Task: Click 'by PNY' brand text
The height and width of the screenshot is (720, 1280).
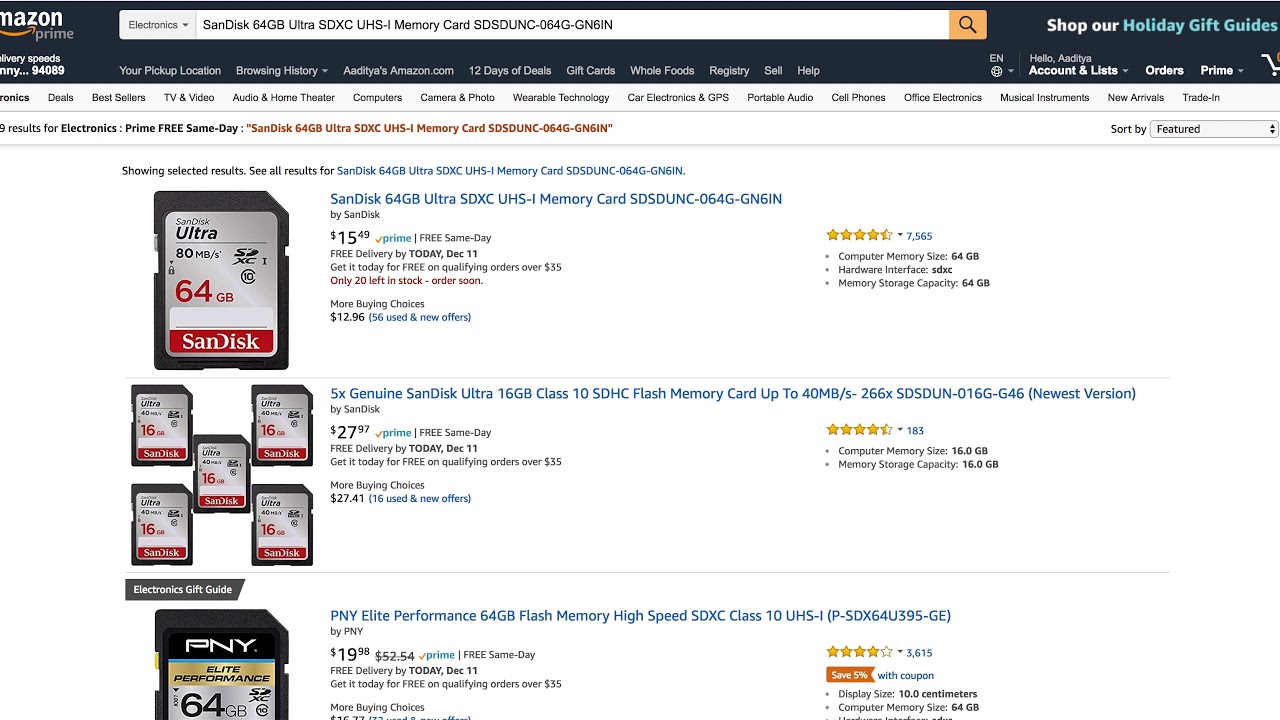Action: click(x=347, y=632)
